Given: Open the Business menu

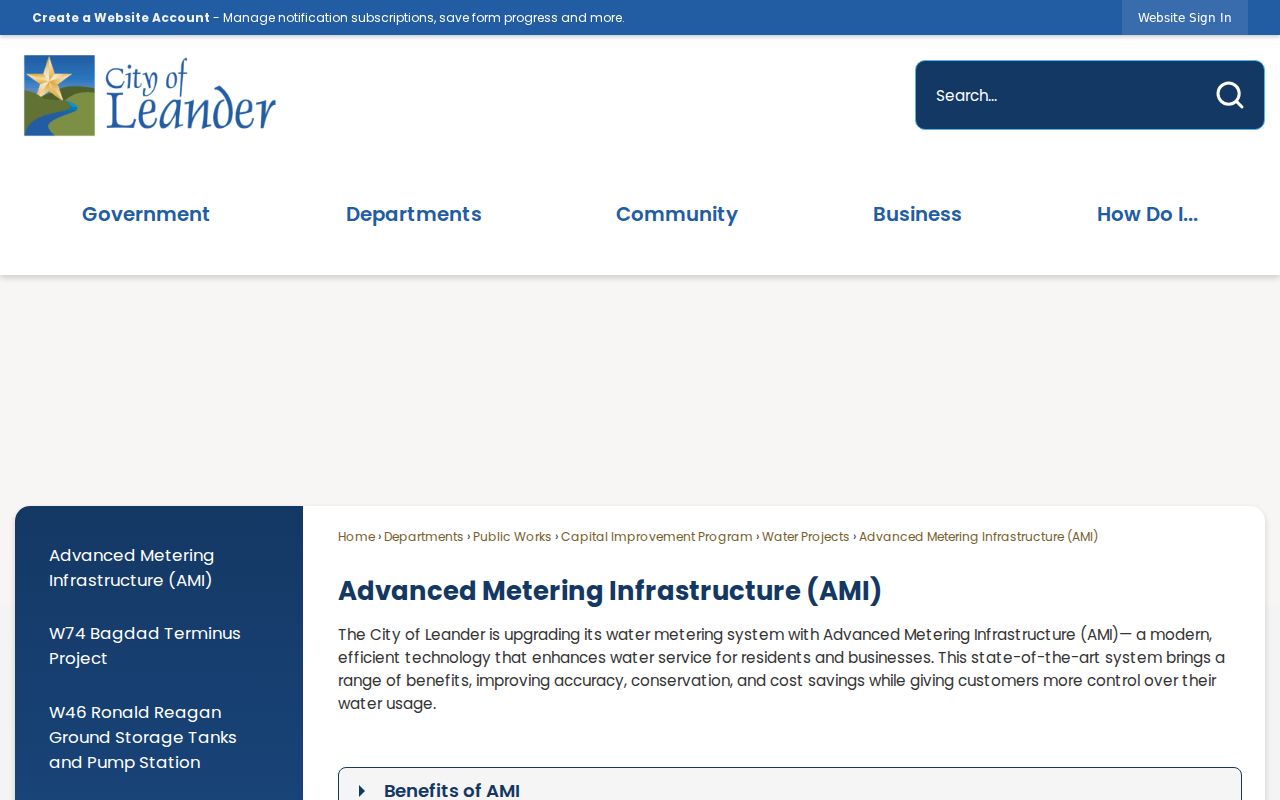Looking at the screenshot, I should (x=917, y=214).
